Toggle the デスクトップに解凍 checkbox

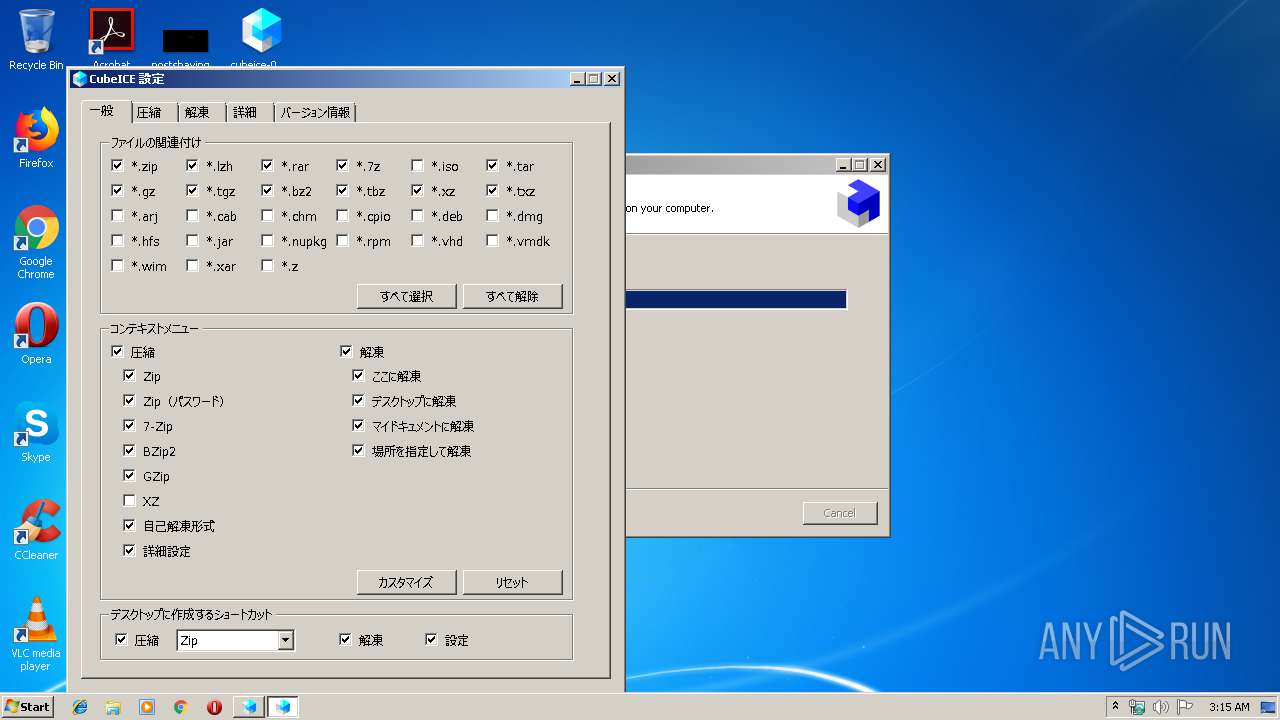pyautogui.click(x=359, y=401)
